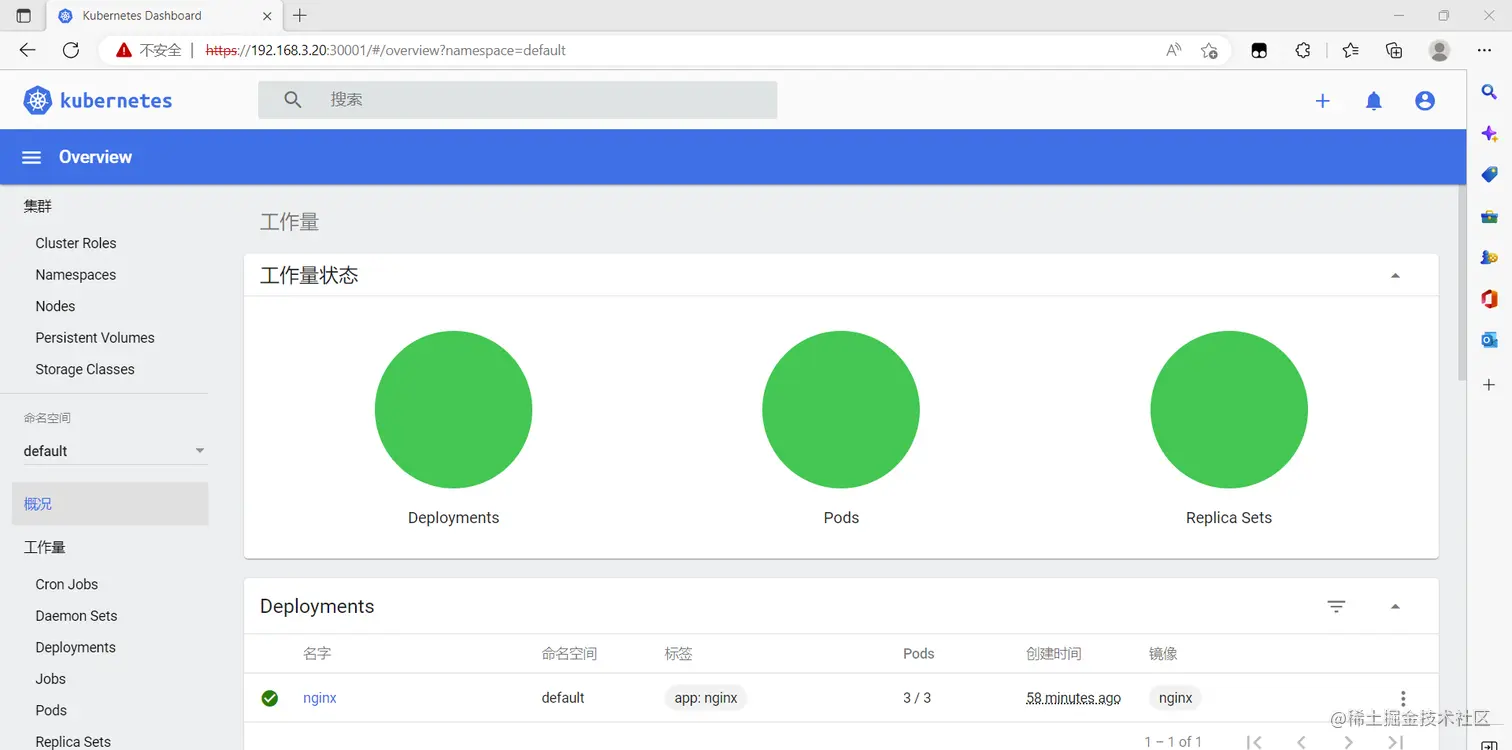Click the browser profile avatar
Viewport: 1512px width, 750px height.
click(1439, 50)
